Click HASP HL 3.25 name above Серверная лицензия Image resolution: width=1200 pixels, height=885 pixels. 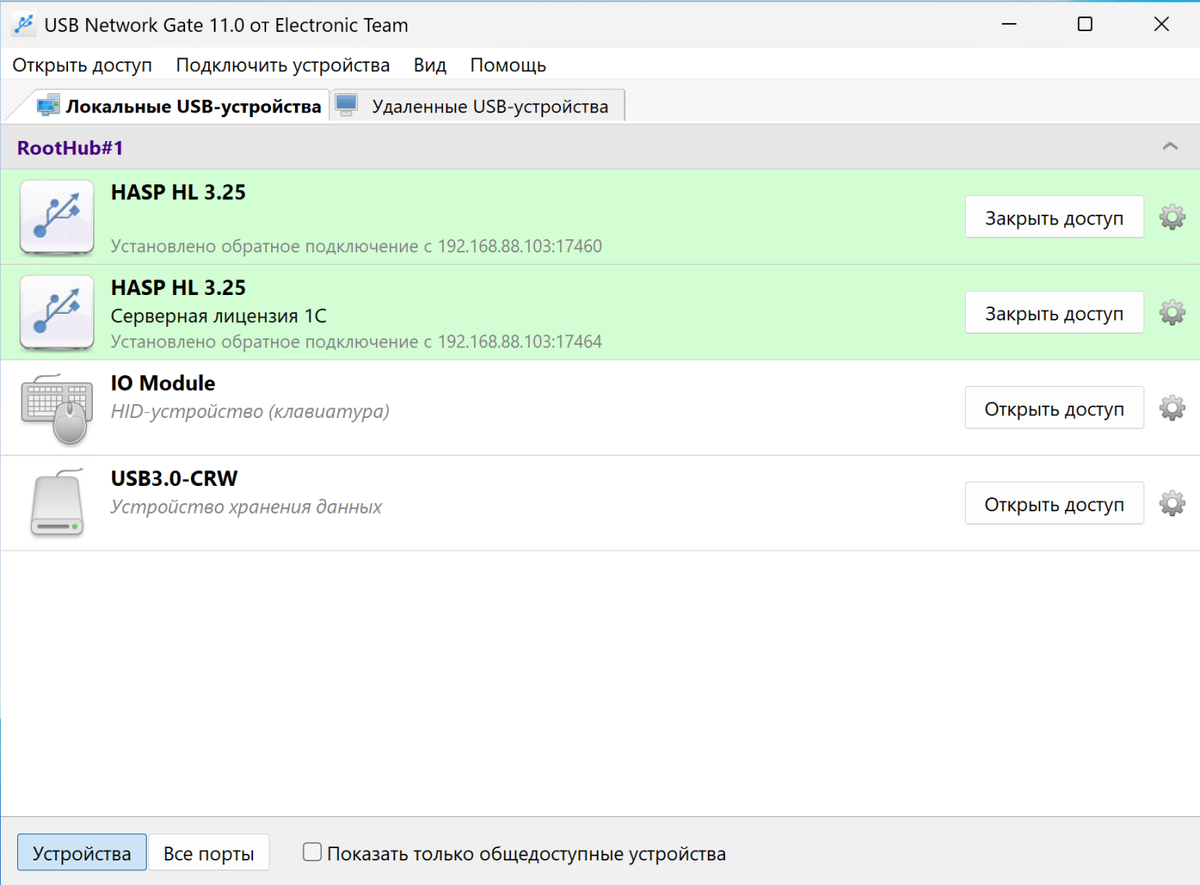178,287
